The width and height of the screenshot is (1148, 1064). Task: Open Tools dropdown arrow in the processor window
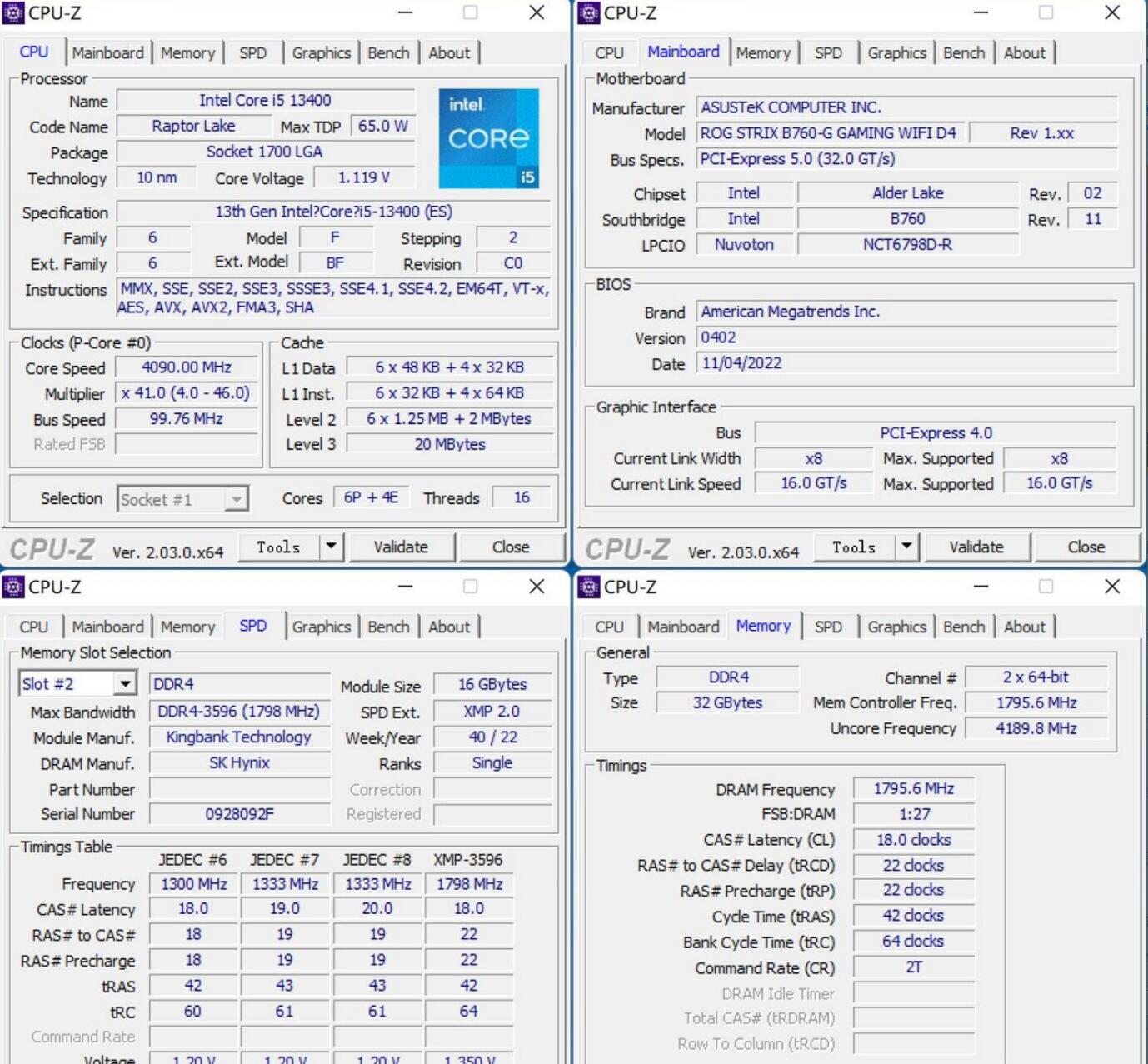point(331,547)
